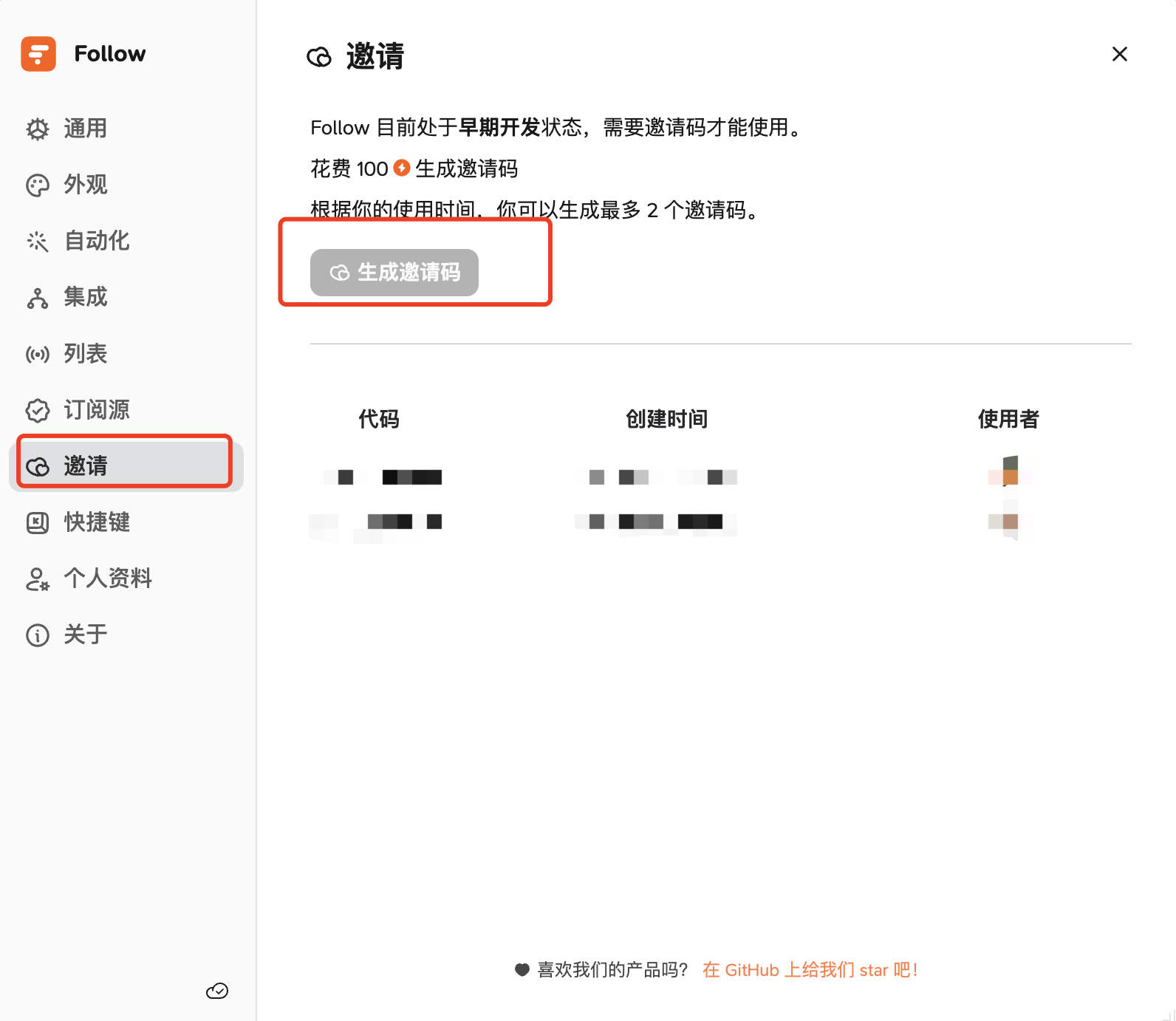Click the broadcast icon next to 列表
Viewport: 1176px width, 1021px height.
pos(38,355)
